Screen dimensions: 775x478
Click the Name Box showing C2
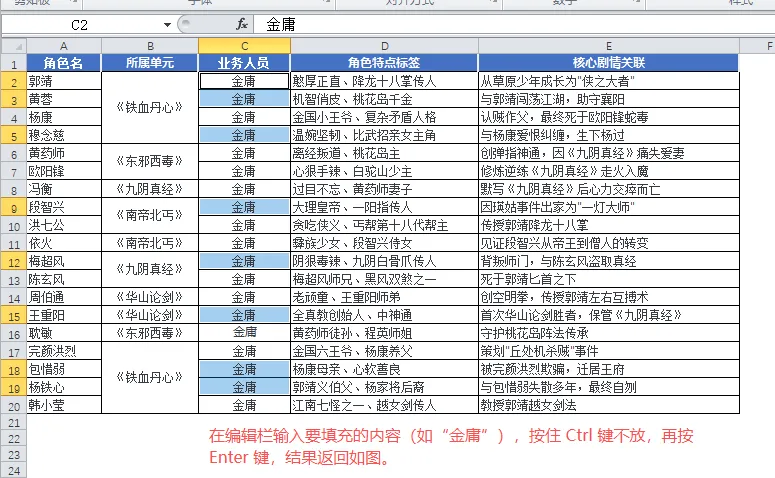[x=80, y=25]
